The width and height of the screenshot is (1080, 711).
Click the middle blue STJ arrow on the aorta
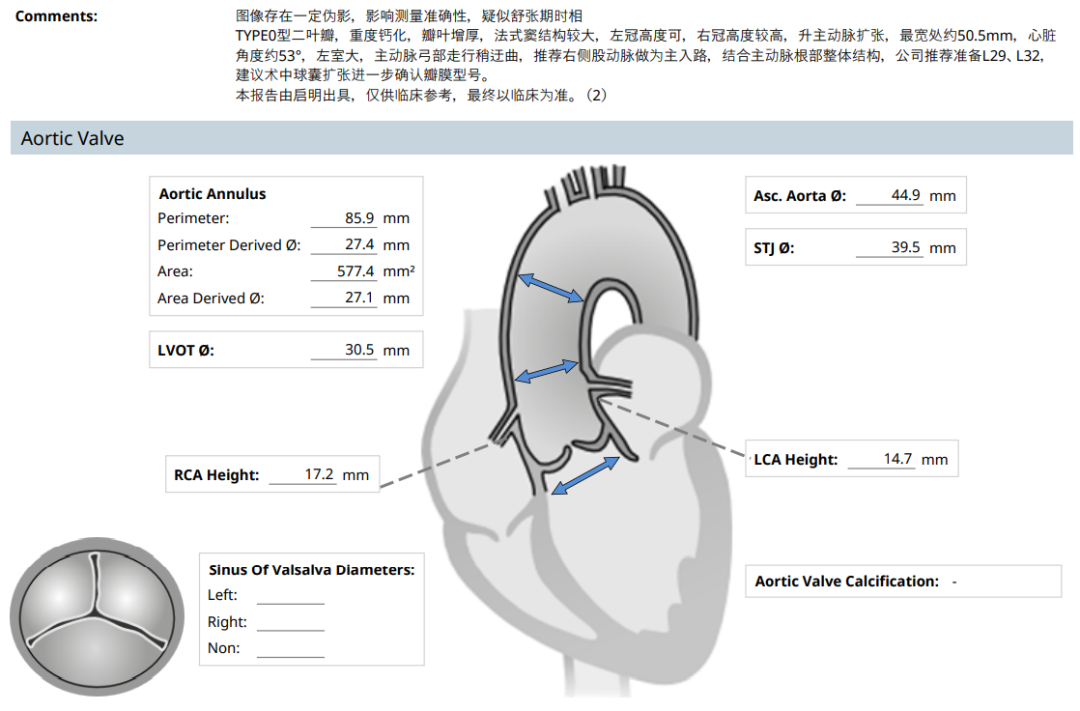546,371
